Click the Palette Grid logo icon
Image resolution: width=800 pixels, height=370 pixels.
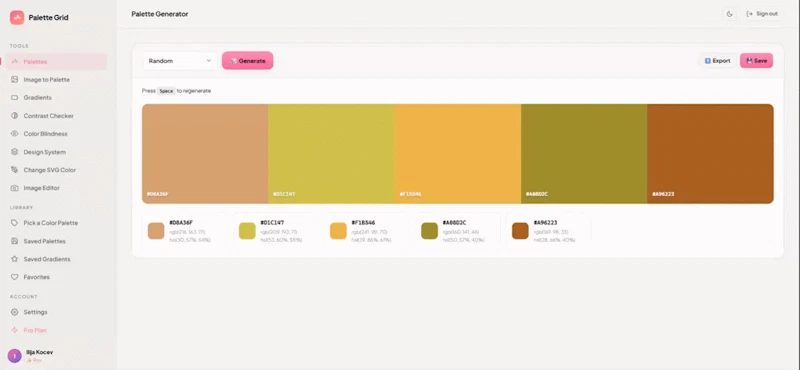click(17, 17)
